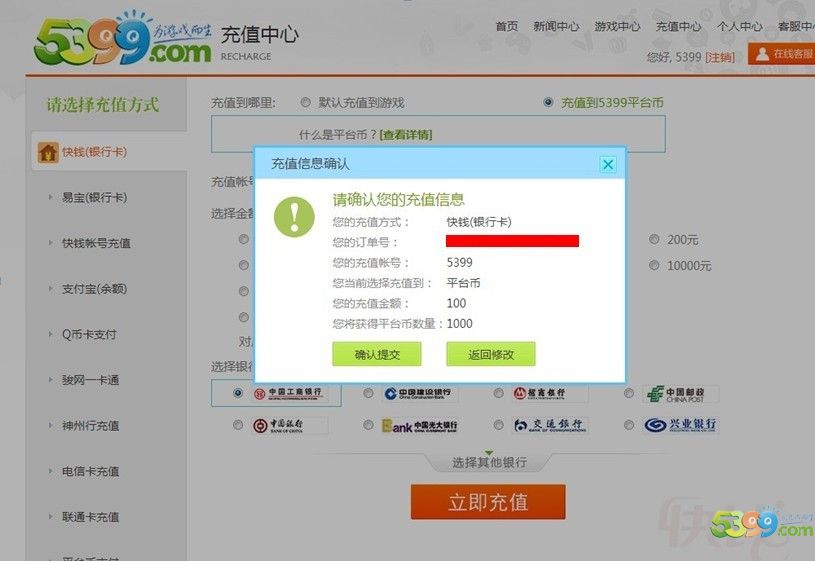Select 中国工商银行 radio button
This screenshot has height=561, width=815.
tap(238, 393)
